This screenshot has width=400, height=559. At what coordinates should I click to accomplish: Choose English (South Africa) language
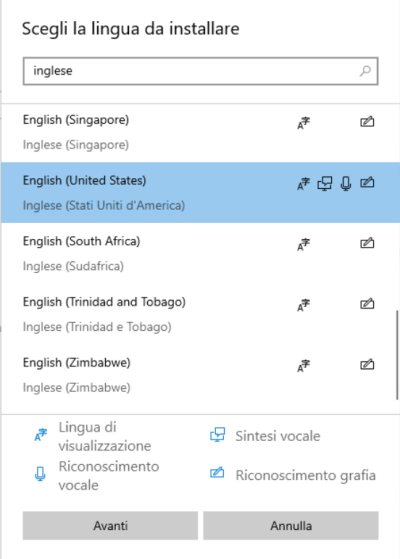point(200,253)
